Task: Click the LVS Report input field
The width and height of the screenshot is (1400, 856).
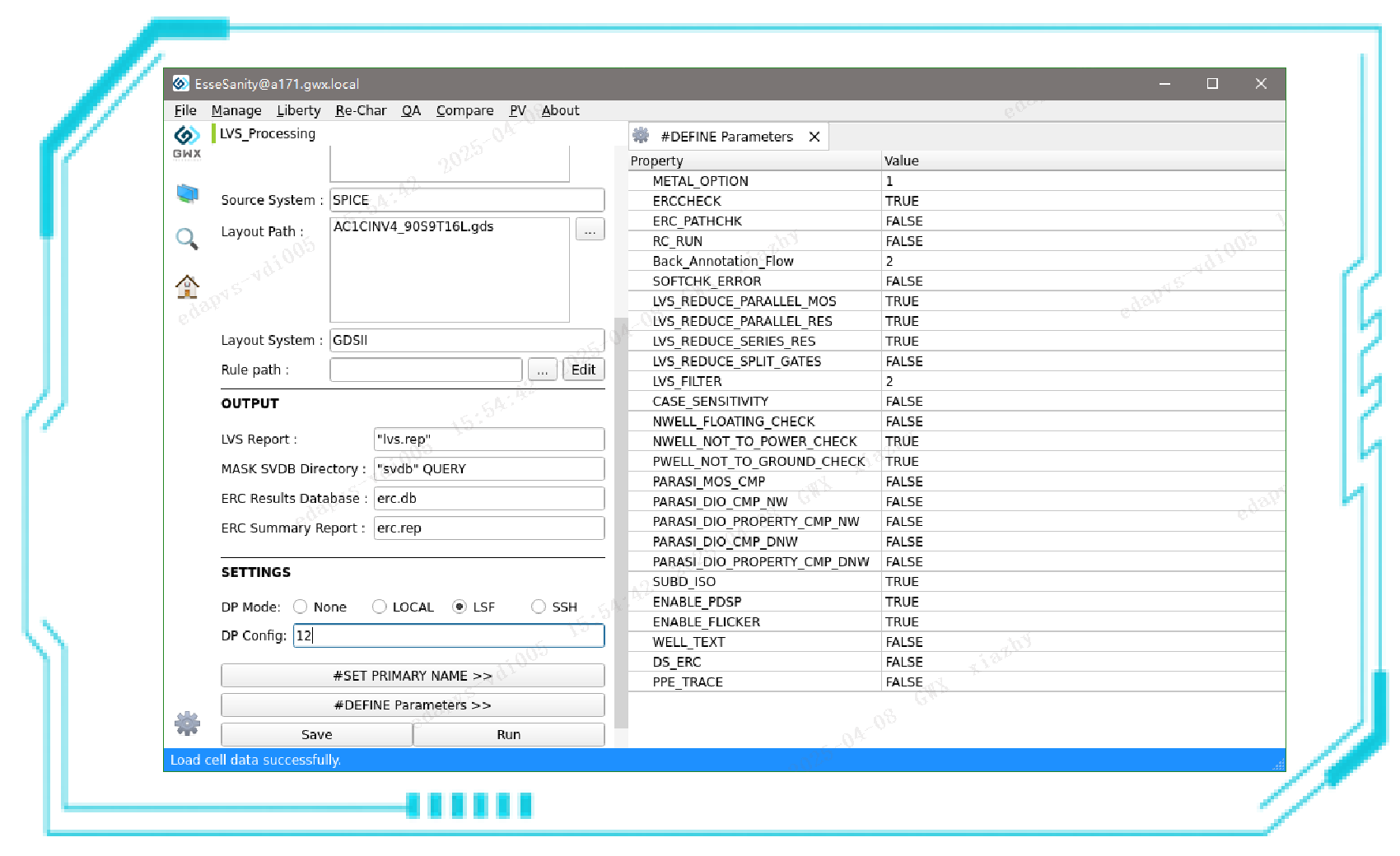Action: [489, 440]
